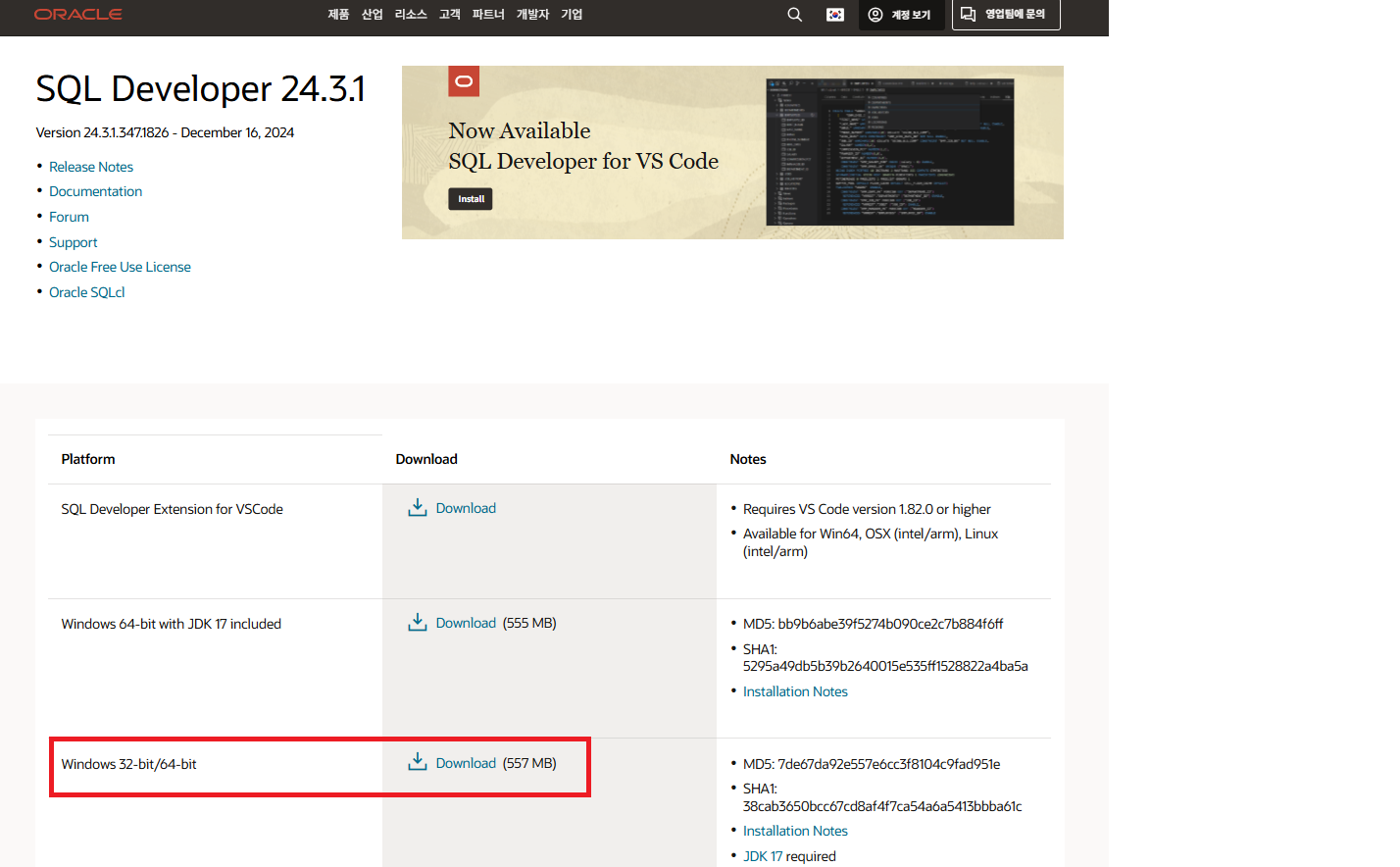Open the search magnifier icon

coord(795,15)
